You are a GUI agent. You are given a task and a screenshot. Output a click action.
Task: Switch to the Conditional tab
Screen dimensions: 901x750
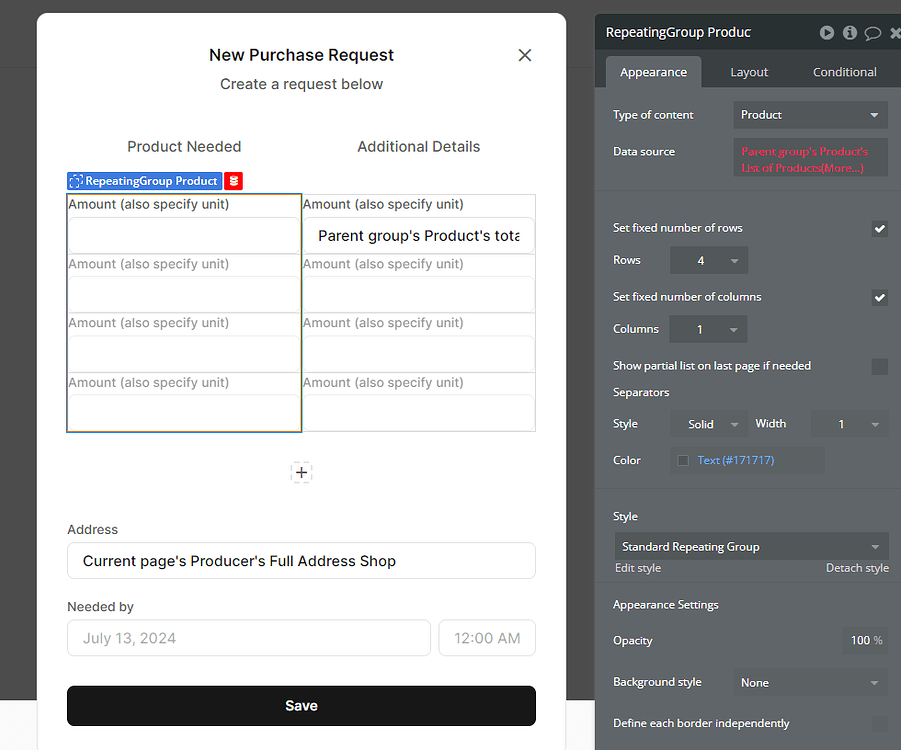[844, 71]
